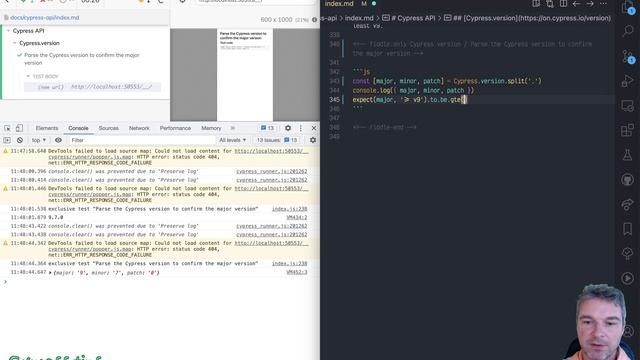The height and width of the screenshot is (360, 640).
Task: Expand the logged {major, minor, patch} object
Action: pyautogui.click(x=50, y=273)
